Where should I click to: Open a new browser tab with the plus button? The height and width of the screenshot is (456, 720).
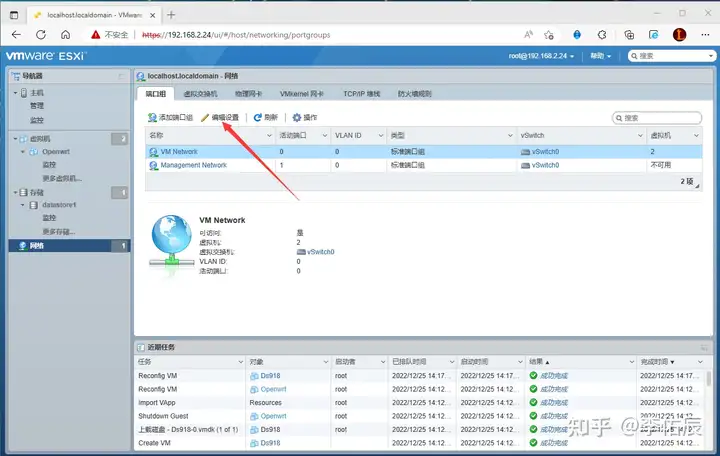[171, 15]
